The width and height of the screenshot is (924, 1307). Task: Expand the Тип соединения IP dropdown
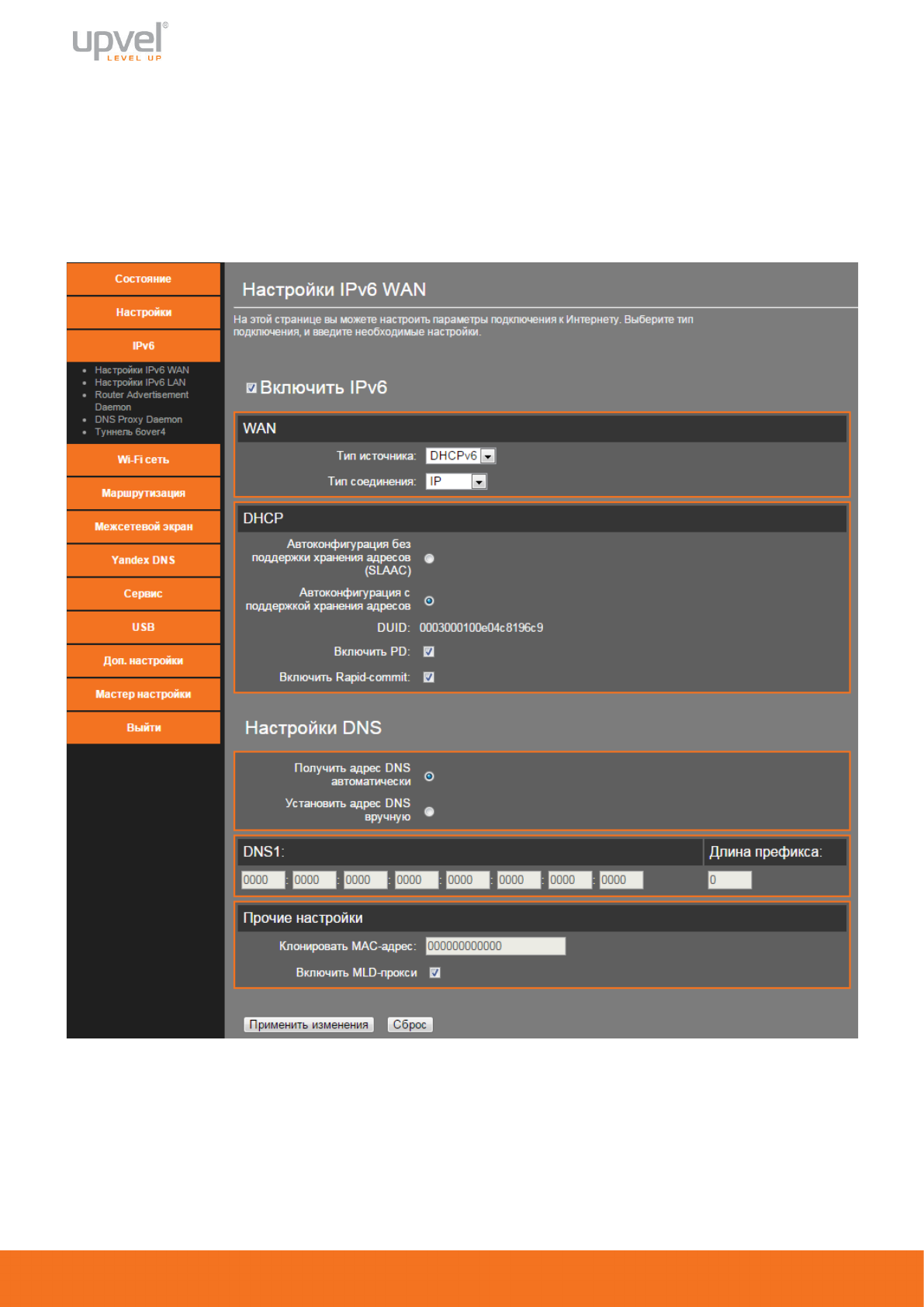pos(456,482)
